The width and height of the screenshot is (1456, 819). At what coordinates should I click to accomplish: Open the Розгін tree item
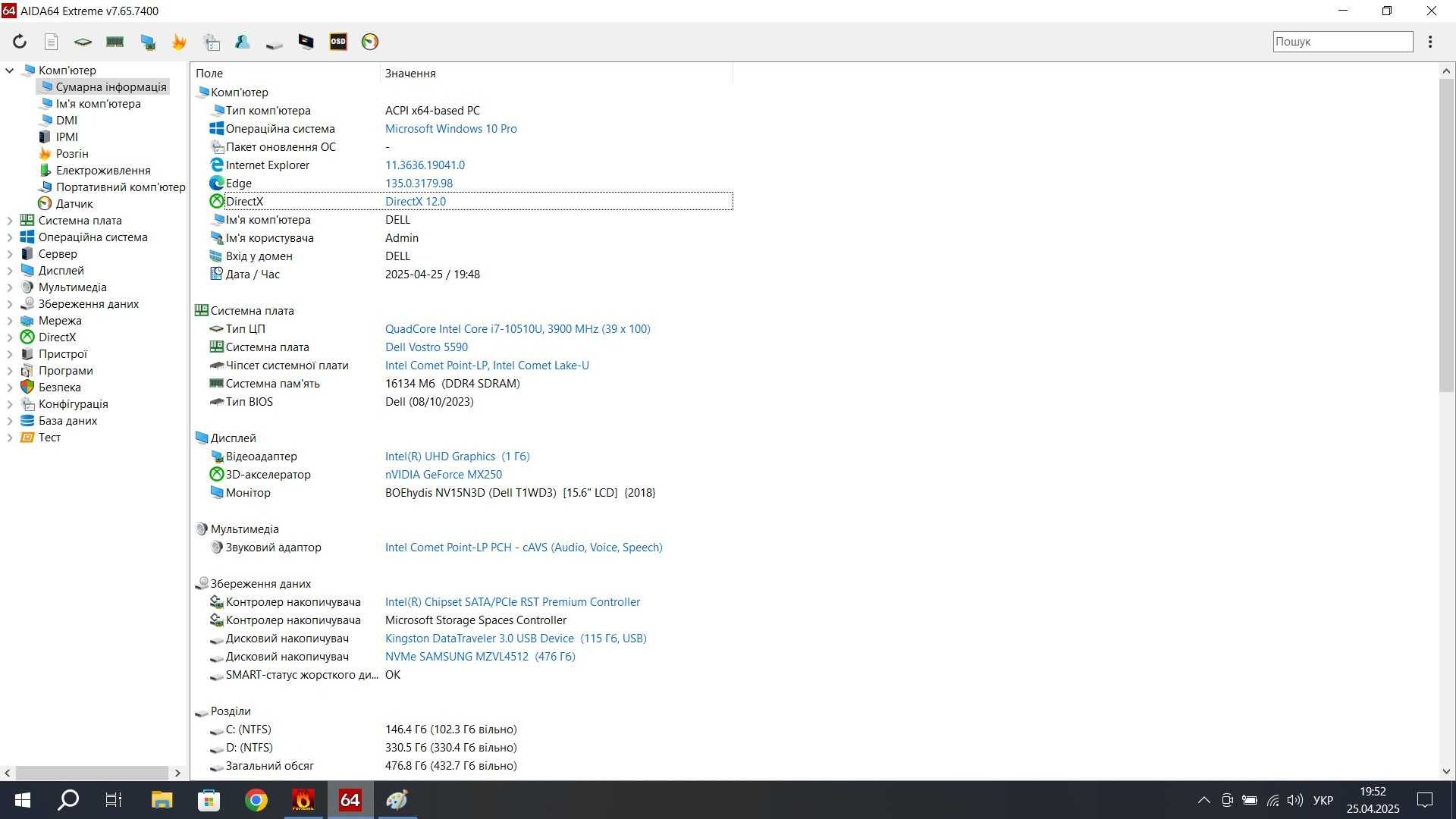click(x=72, y=154)
